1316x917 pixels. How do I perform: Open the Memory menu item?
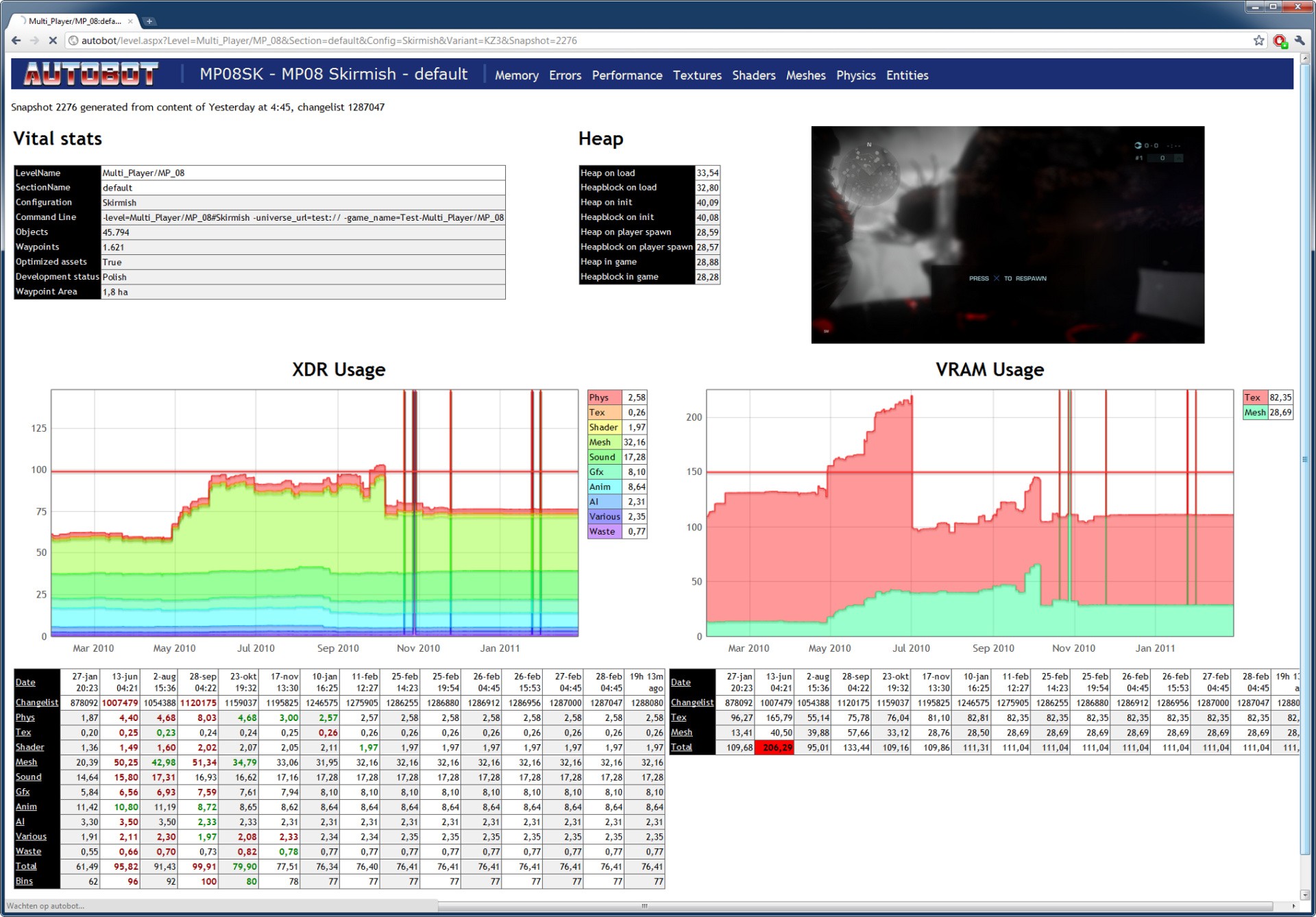(x=516, y=75)
